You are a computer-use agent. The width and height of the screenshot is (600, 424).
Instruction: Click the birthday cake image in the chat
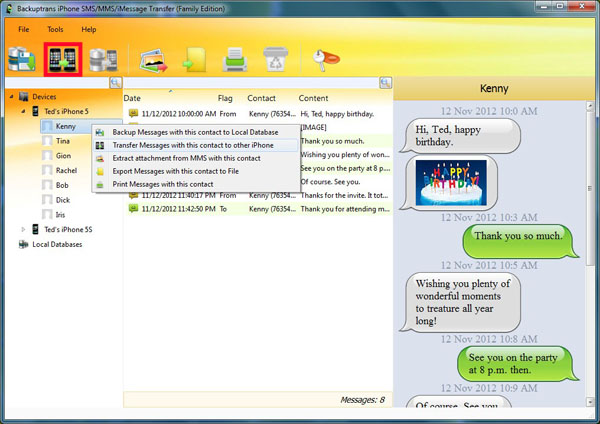(x=451, y=183)
